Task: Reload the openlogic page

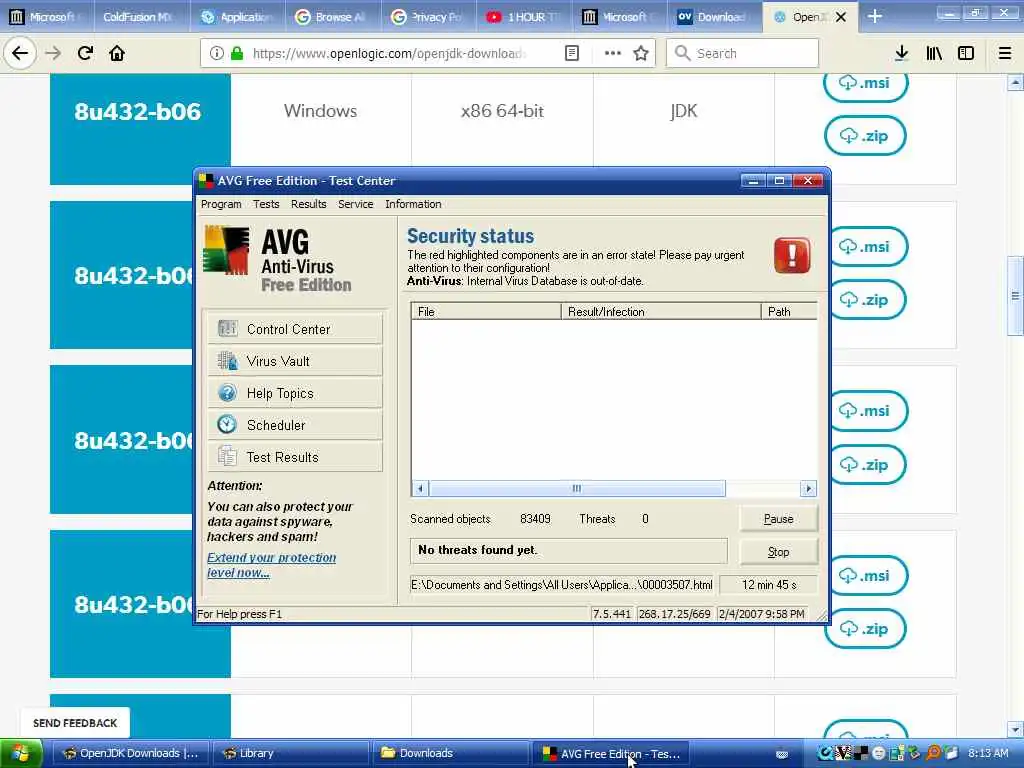Action: click(x=85, y=53)
